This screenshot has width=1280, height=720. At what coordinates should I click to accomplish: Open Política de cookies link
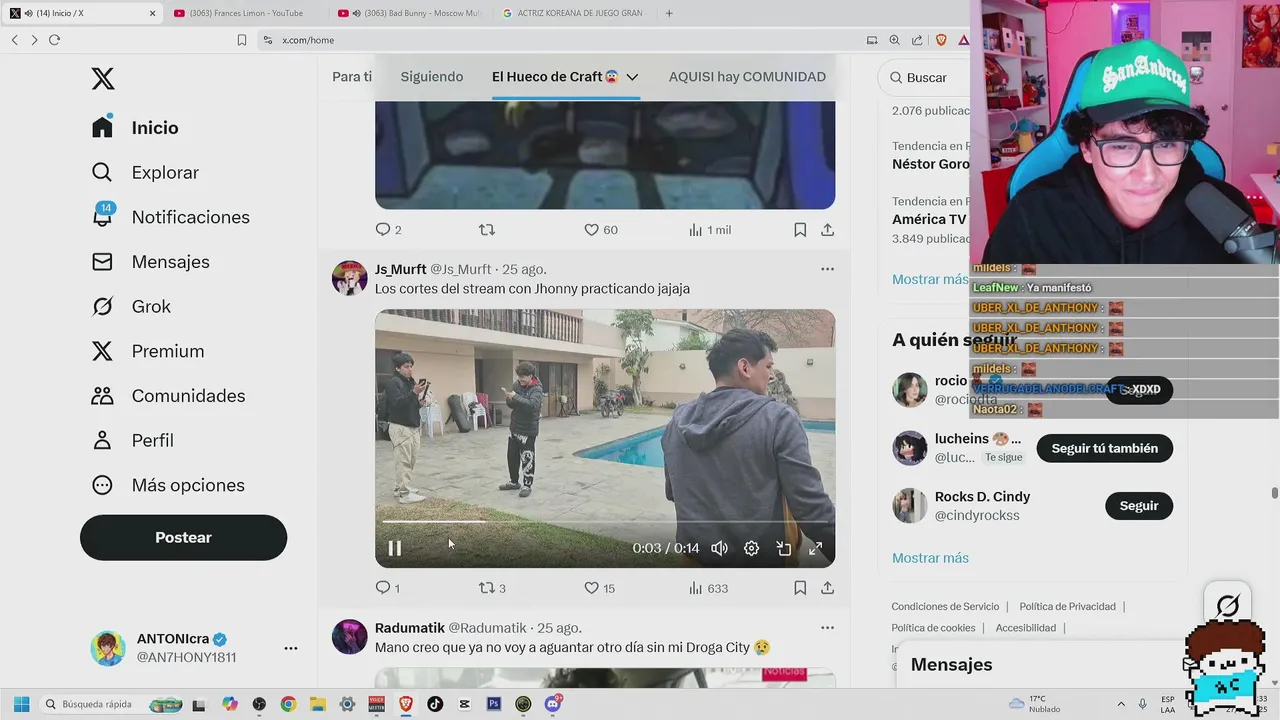(x=933, y=628)
